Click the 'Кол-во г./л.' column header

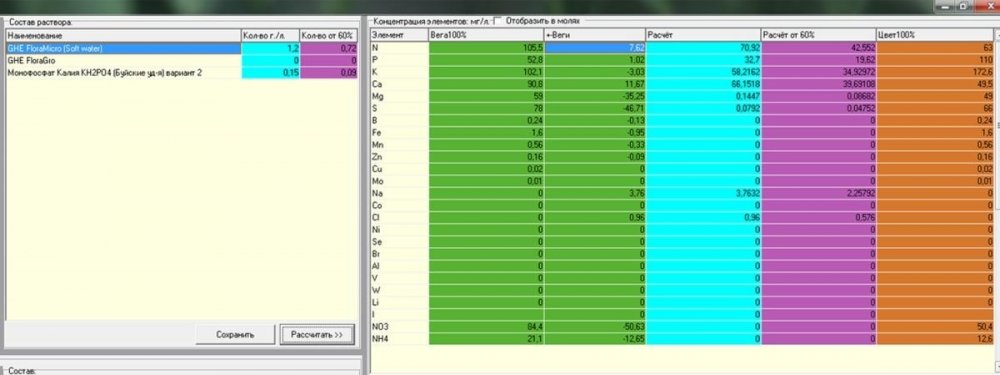[x=270, y=35]
